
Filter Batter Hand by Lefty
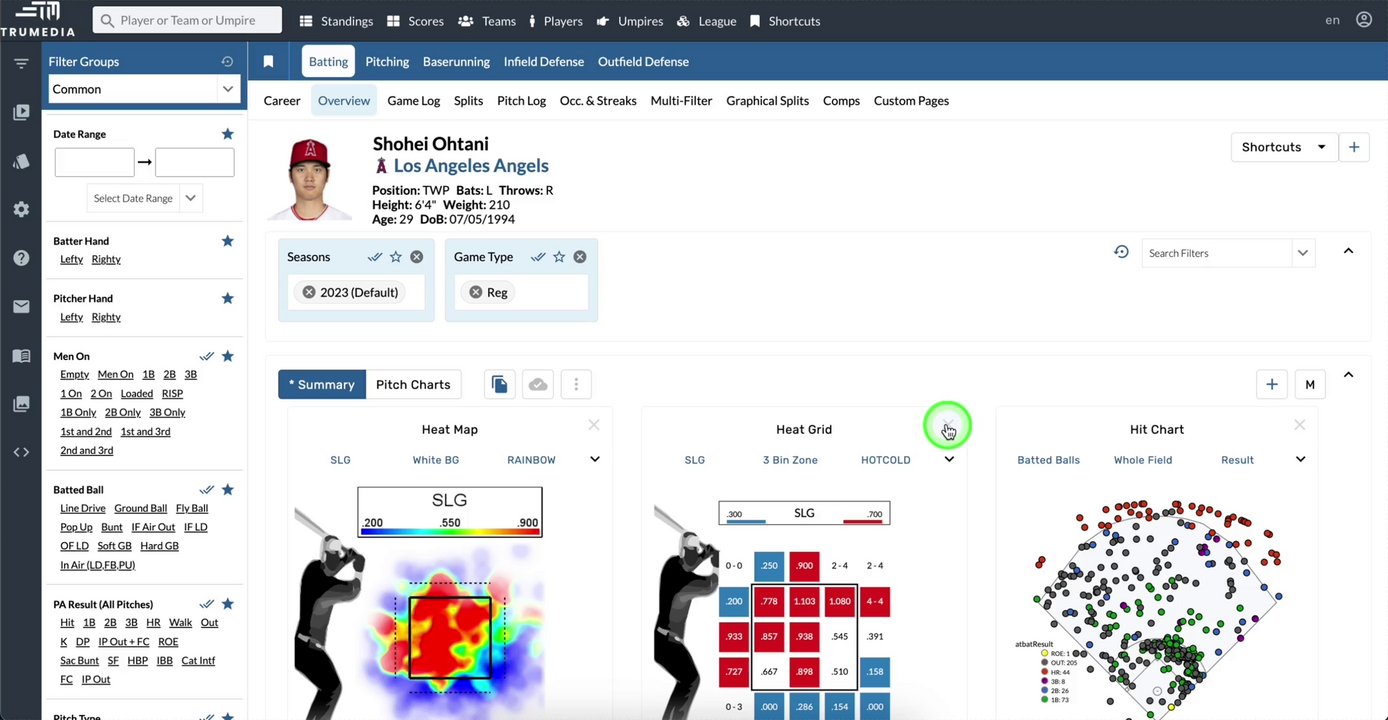[72, 260]
